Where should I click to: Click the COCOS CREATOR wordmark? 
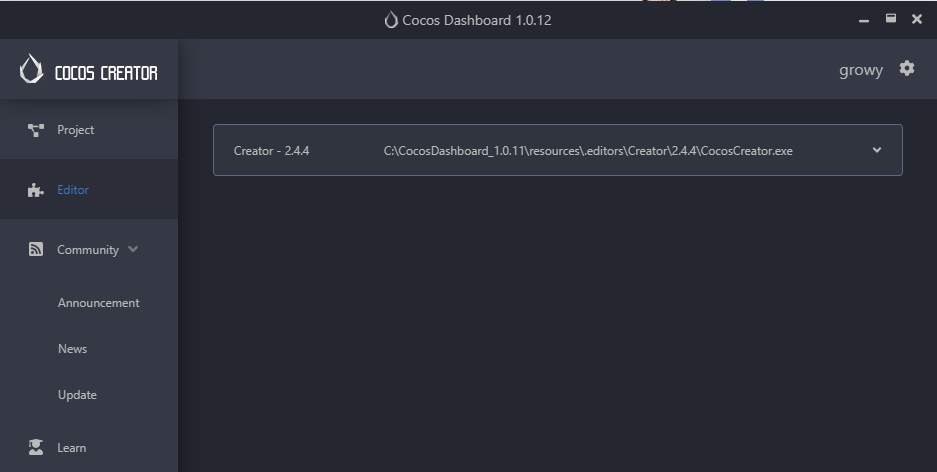tap(106, 73)
